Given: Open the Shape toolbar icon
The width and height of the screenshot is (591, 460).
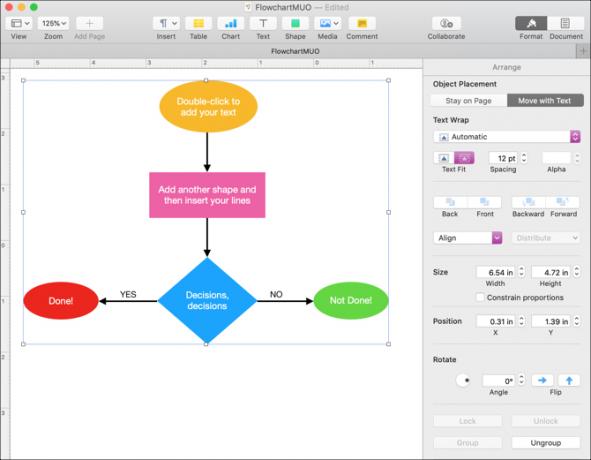Looking at the screenshot, I should 295,23.
